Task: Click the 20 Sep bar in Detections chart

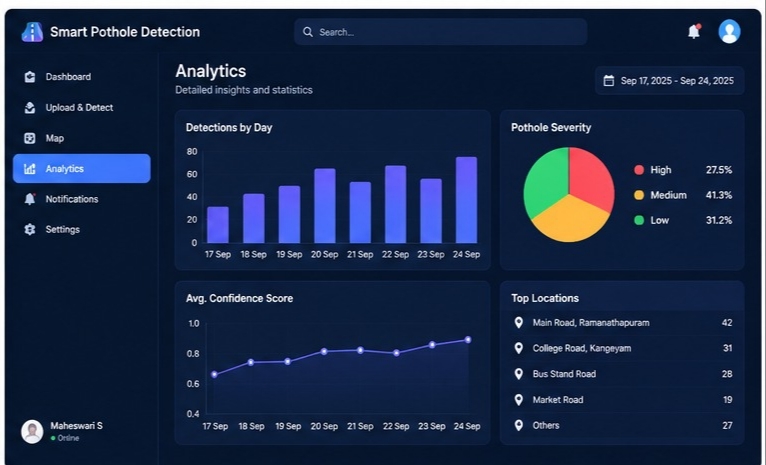Action: click(x=325, y=206)
